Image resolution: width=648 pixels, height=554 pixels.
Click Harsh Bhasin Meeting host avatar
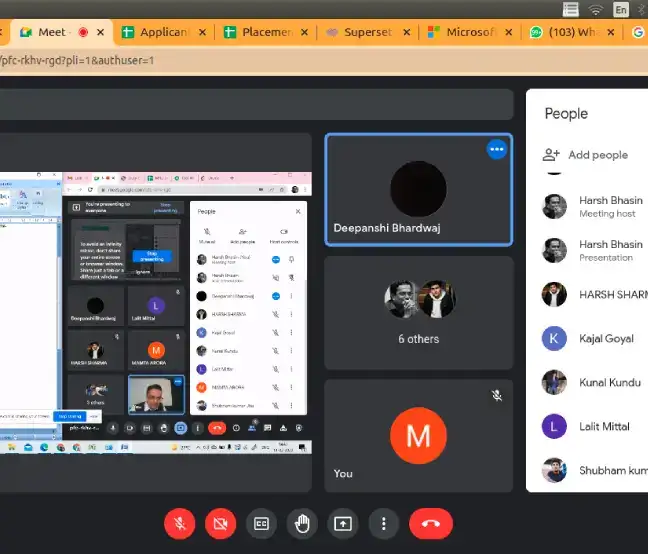(x=554, y=207)
